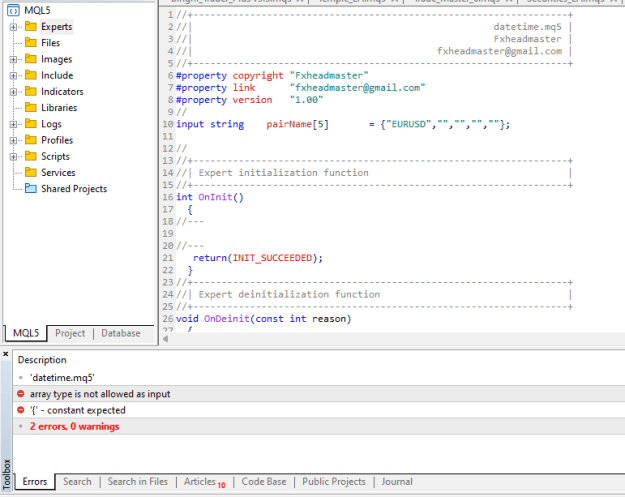This screenshot has width=625, height=497.
Task: Click the error icon for constant expected message
Action: (x=21, y=410)
